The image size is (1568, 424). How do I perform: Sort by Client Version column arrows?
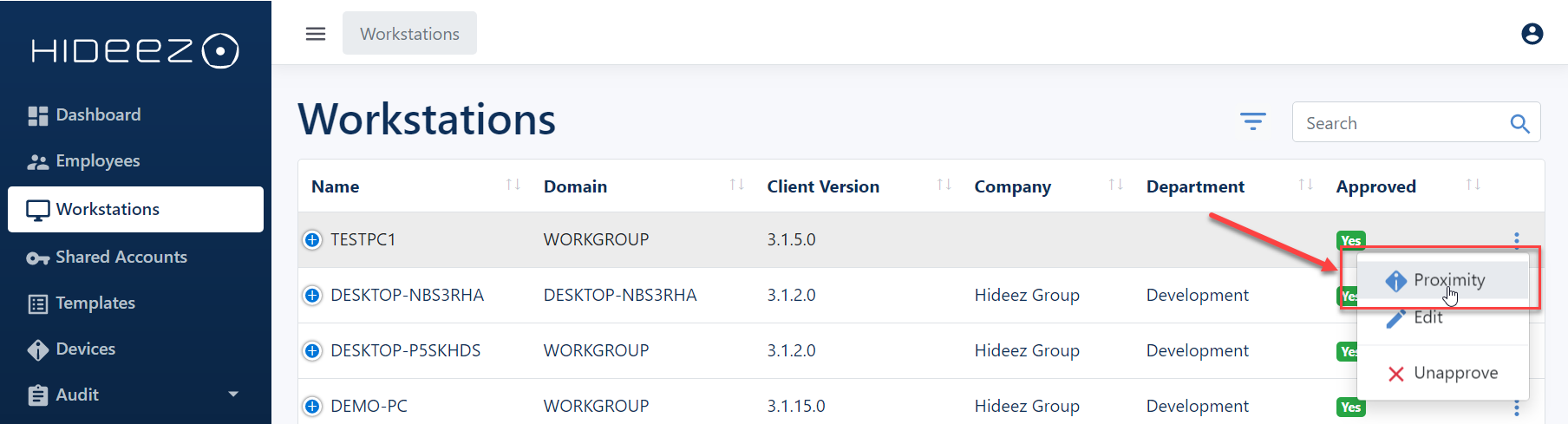[944, 185]
